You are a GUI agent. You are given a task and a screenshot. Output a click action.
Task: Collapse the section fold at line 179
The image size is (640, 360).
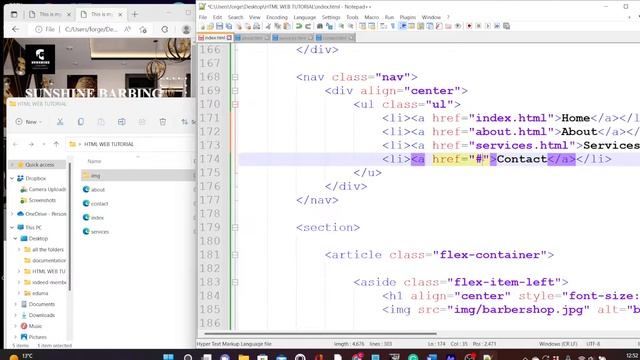click(235, 227)
